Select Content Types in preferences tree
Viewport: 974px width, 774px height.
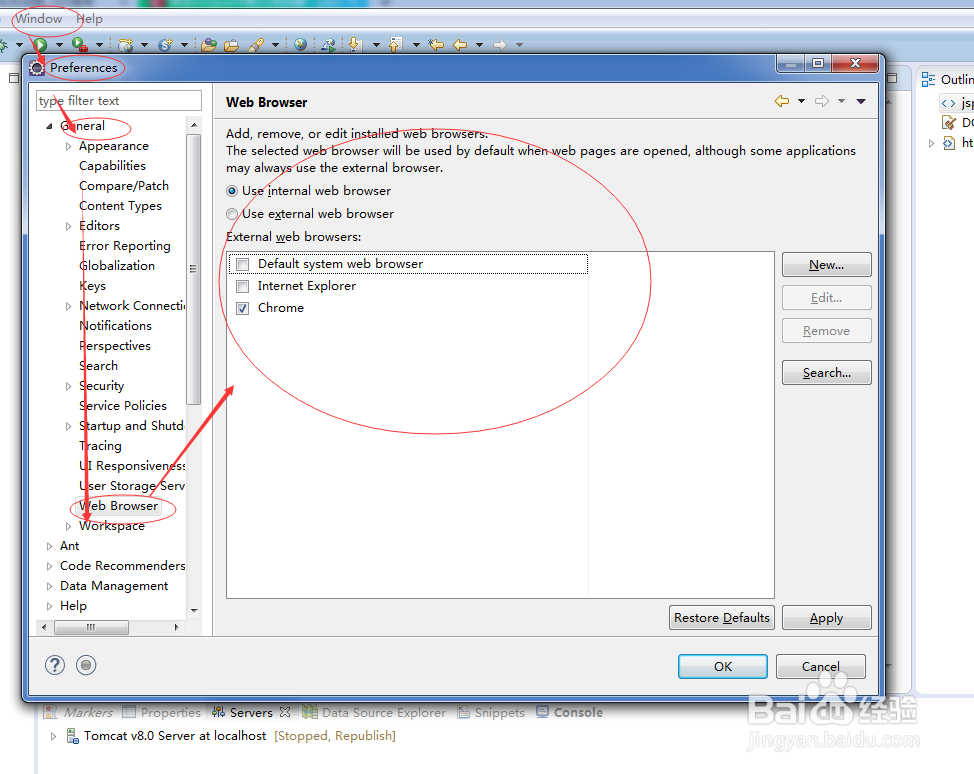coord(120,206)
